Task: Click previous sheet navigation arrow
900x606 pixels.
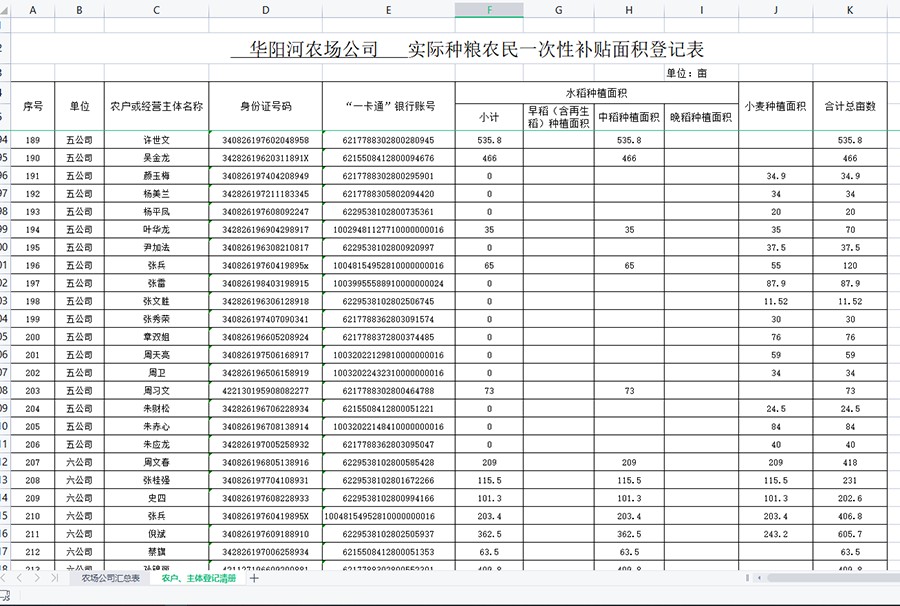Action: 18,578
